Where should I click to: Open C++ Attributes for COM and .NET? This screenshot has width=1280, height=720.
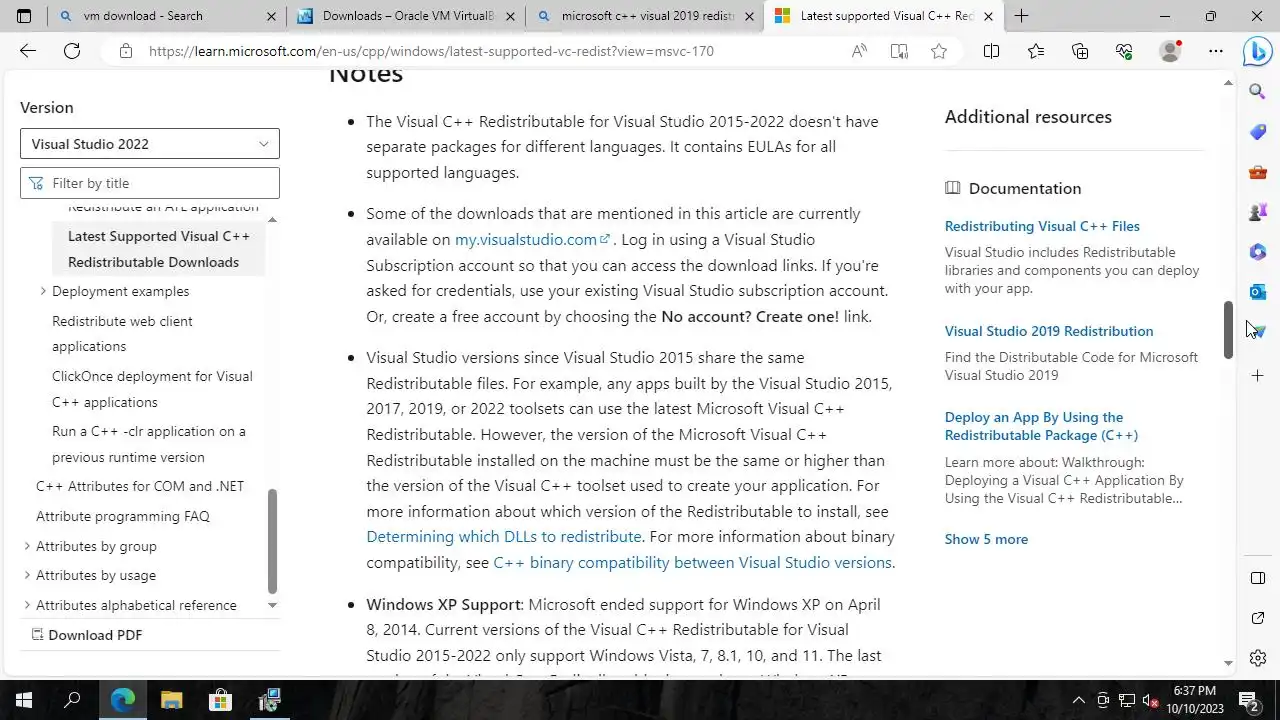pyautogui.click(x=140, y=486)
